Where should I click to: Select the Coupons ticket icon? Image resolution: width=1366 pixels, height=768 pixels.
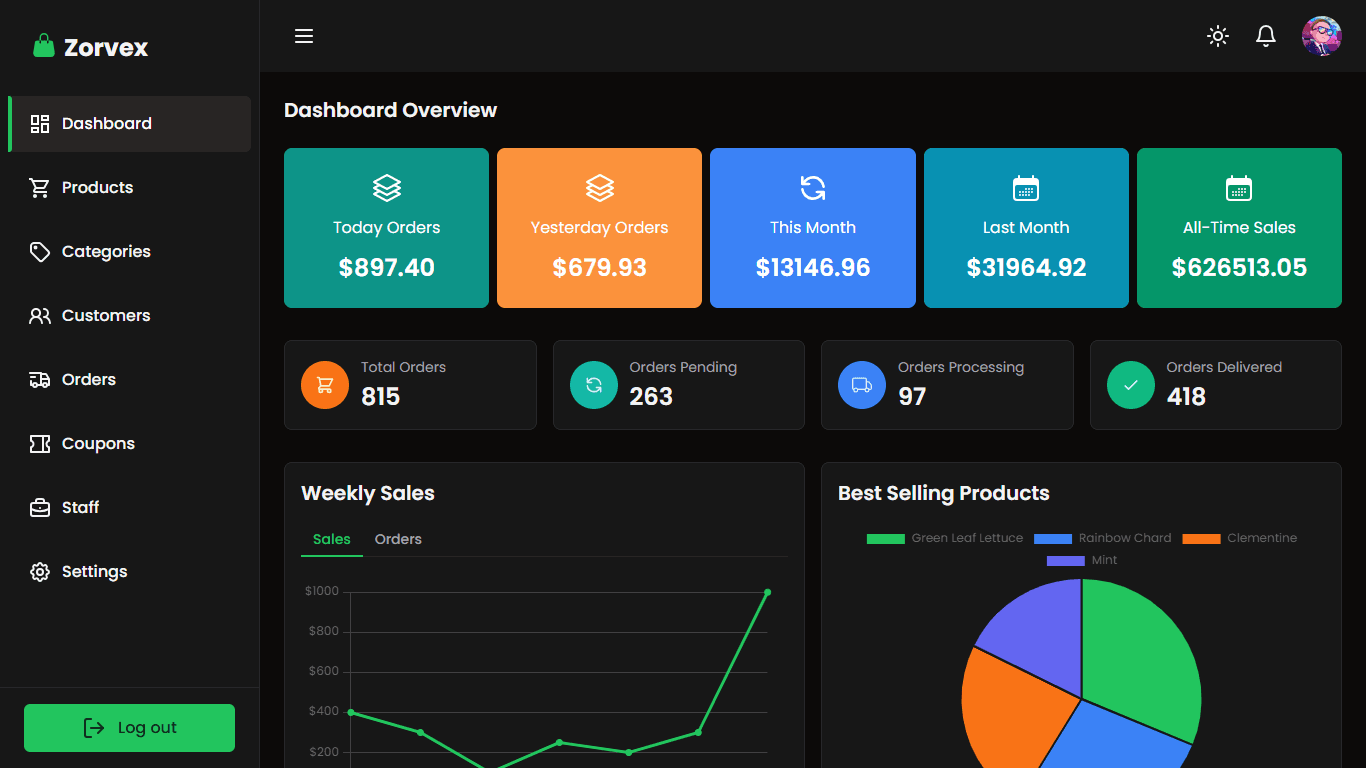pos(39,443)
